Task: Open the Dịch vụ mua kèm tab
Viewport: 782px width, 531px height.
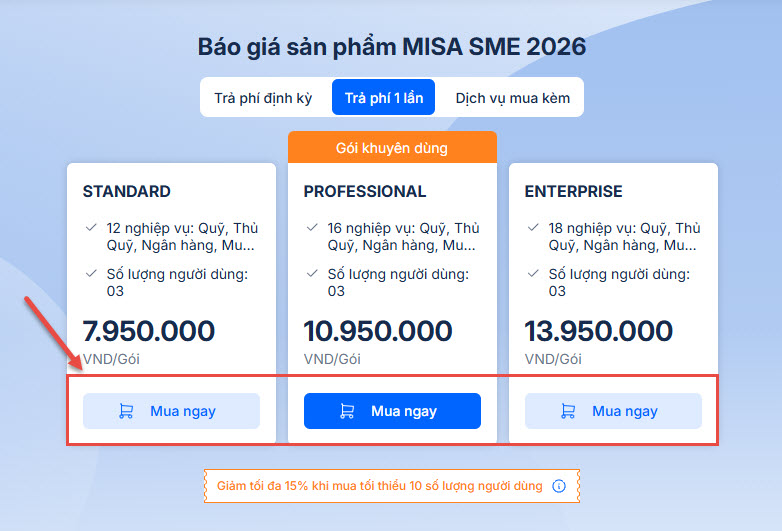Action: 512,98
